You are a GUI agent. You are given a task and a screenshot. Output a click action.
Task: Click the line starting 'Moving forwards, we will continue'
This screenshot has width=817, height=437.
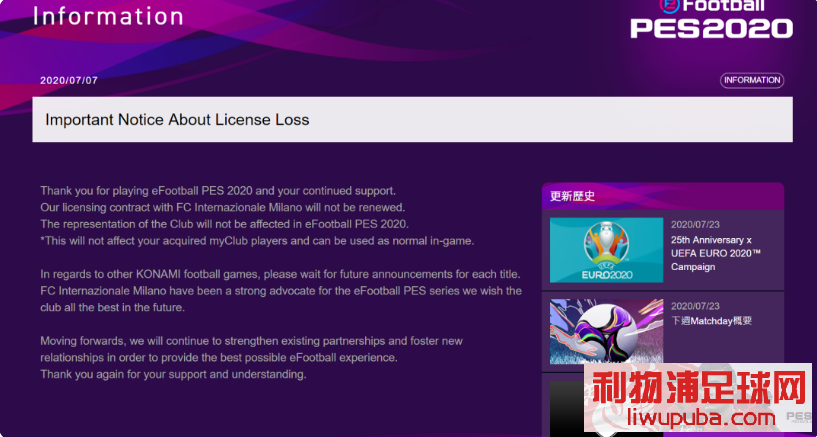click(x=252, y=342)
